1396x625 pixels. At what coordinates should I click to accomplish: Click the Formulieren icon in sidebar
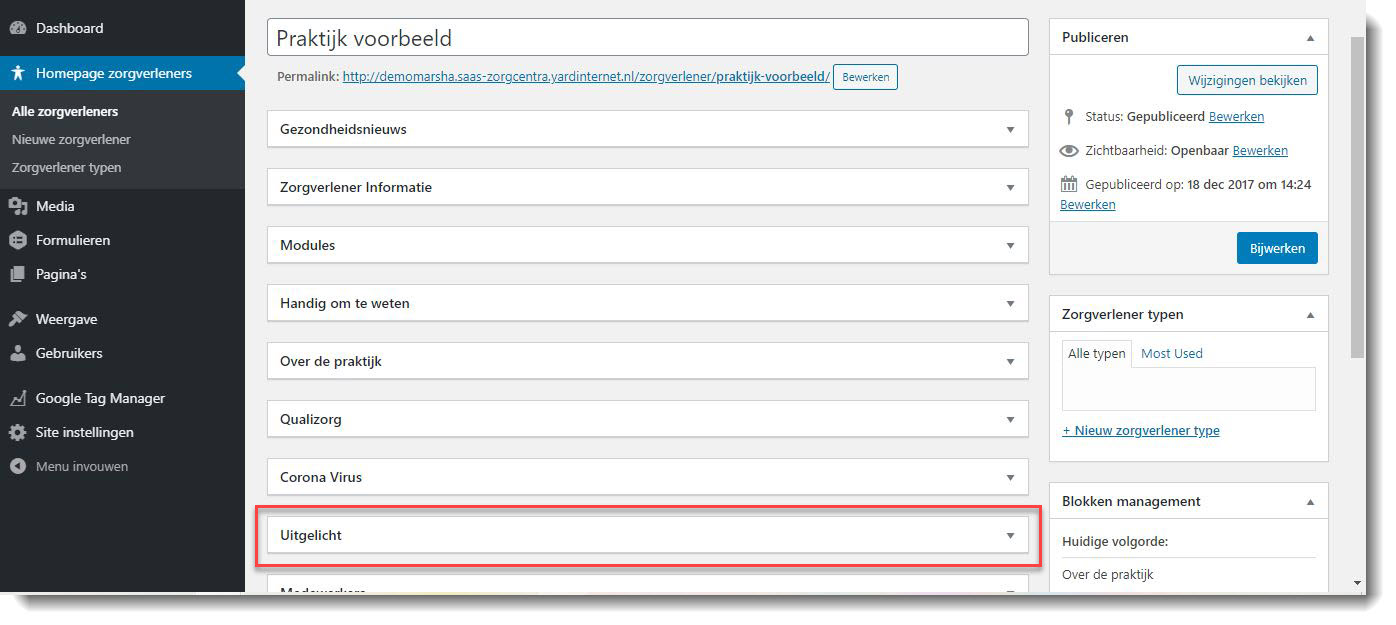pyautogui.click(x=17, y=240)
